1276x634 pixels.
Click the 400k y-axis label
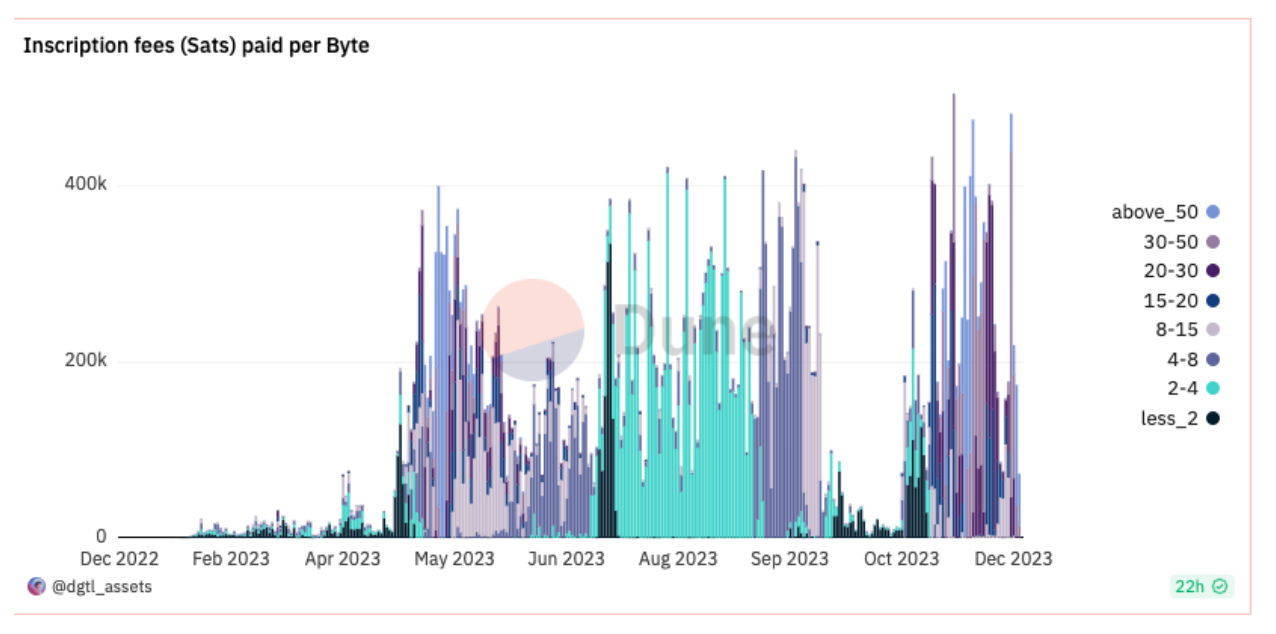point(86,185)
